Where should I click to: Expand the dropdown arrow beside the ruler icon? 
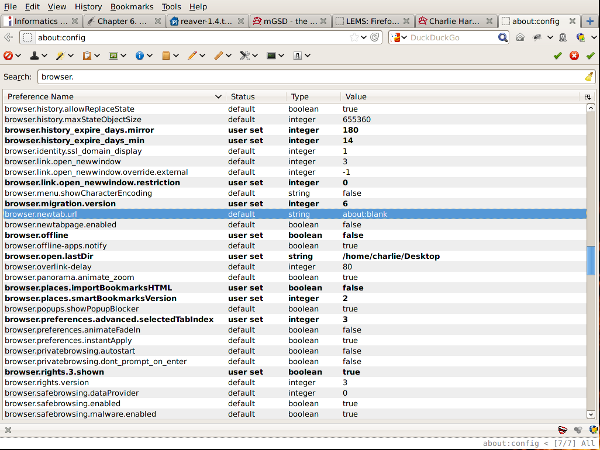coord(228,56)
